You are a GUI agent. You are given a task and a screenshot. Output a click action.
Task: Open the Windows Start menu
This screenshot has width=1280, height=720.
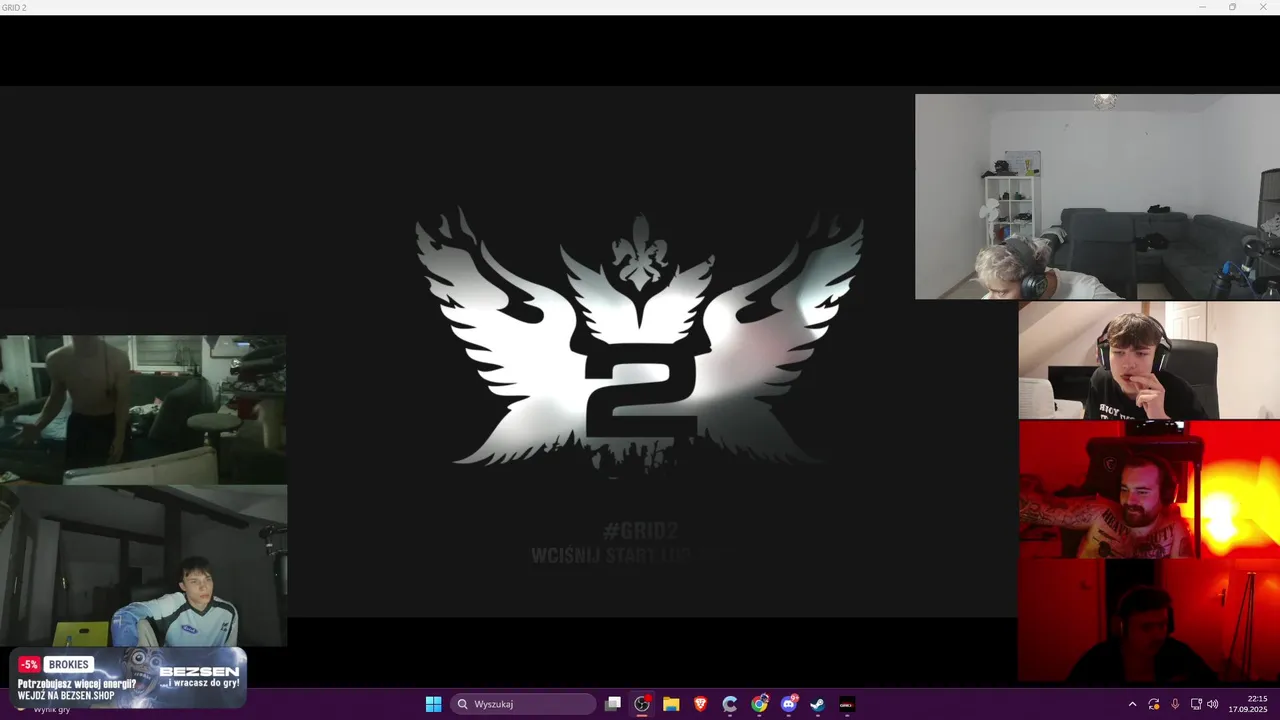[433, 704]
